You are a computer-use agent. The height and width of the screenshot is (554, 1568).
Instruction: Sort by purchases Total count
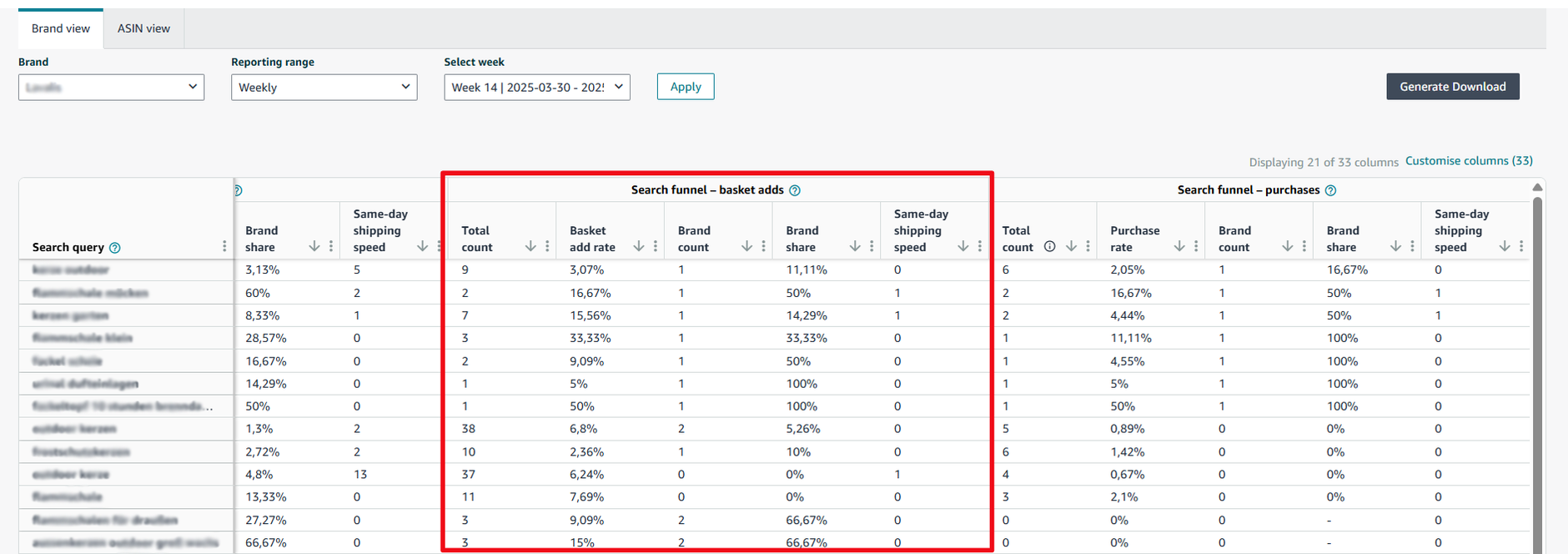coord(1072,246)
